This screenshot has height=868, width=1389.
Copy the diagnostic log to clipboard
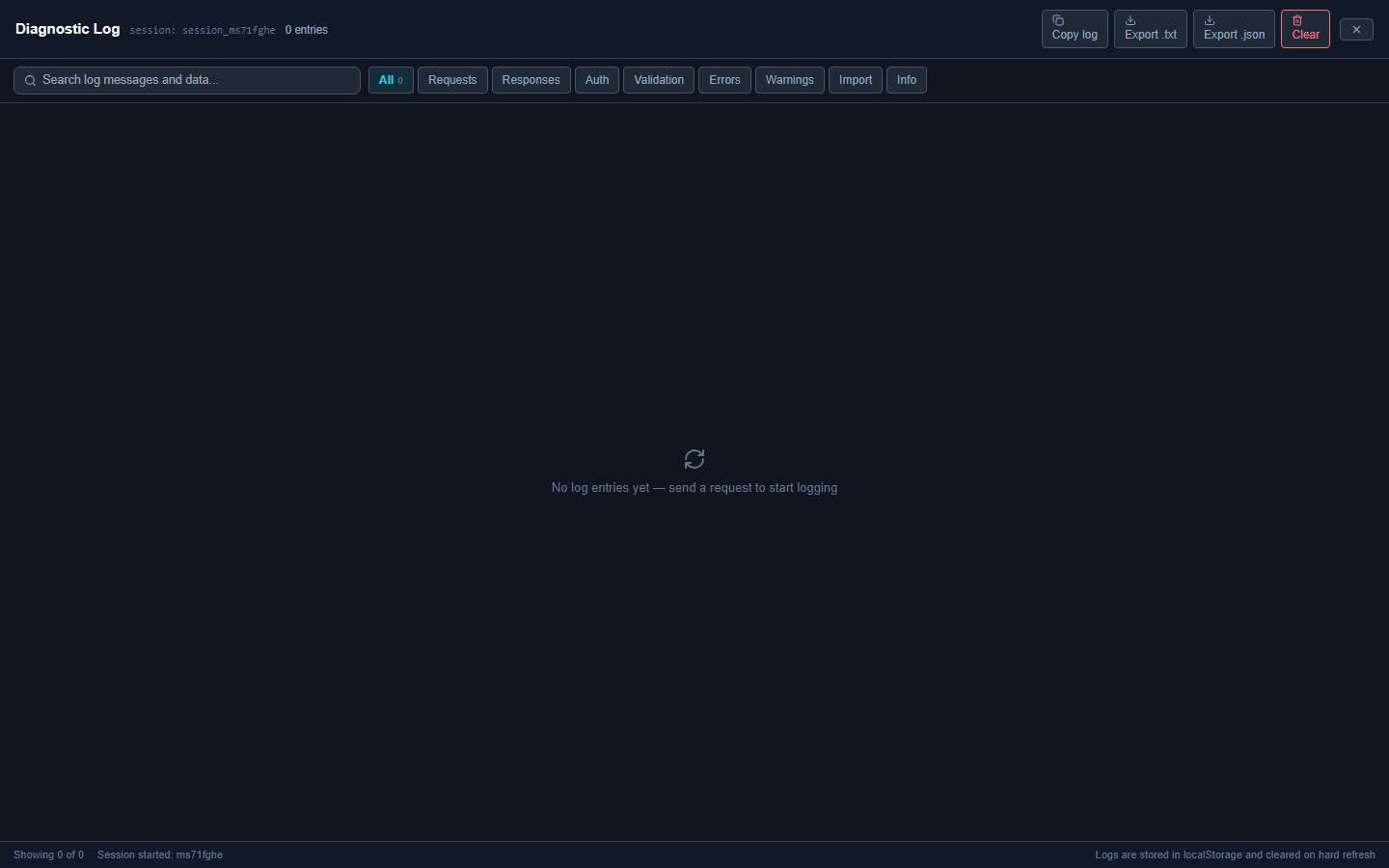click(x=1075, y=29)
